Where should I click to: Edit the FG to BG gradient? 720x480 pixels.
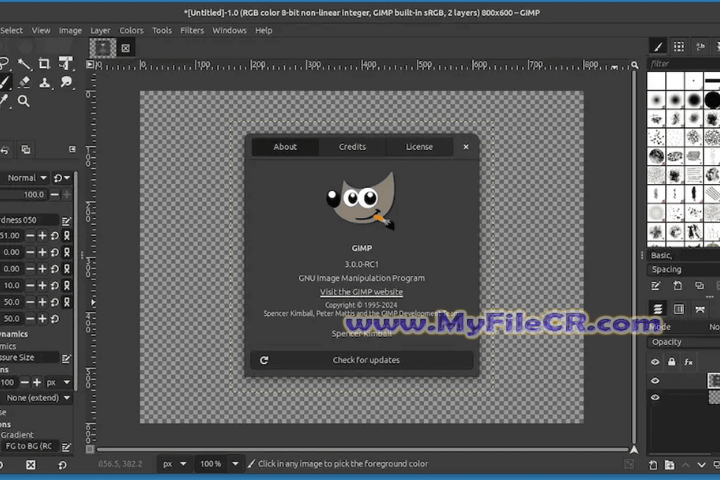66,446
